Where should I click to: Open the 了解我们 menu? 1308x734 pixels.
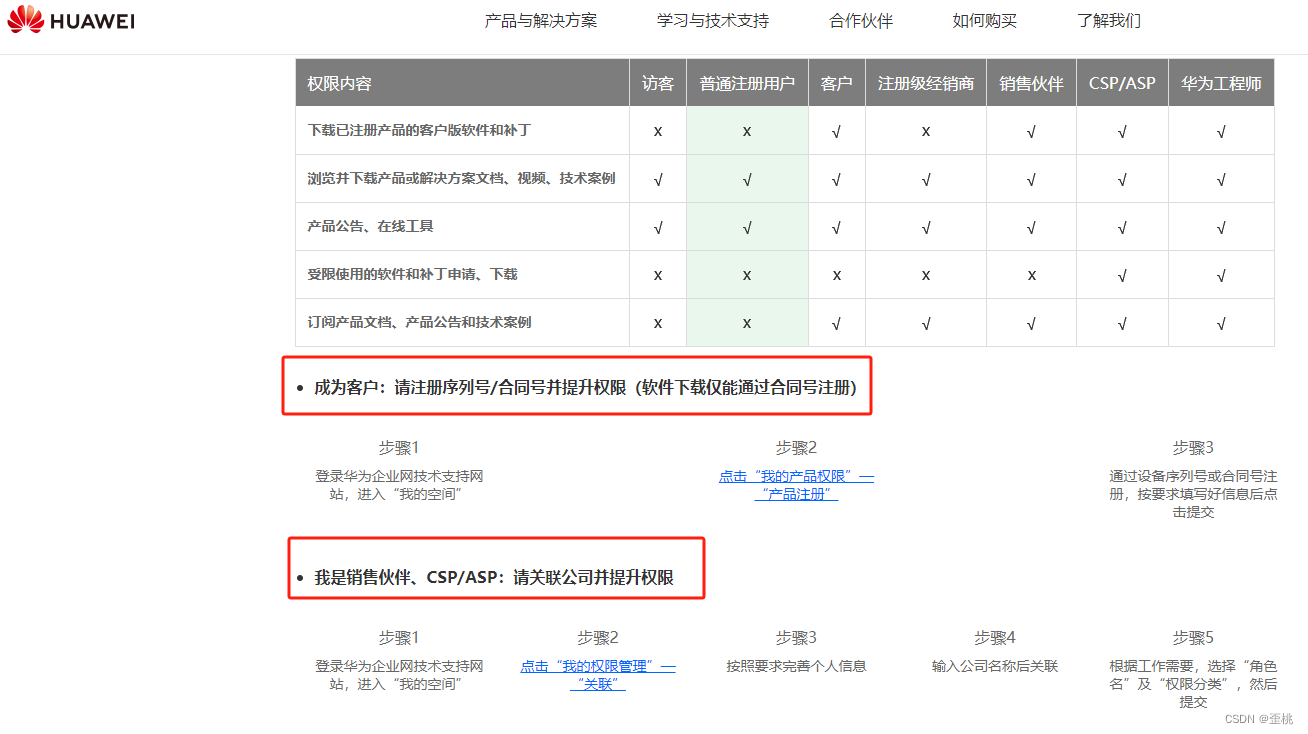pos(1109,21)
